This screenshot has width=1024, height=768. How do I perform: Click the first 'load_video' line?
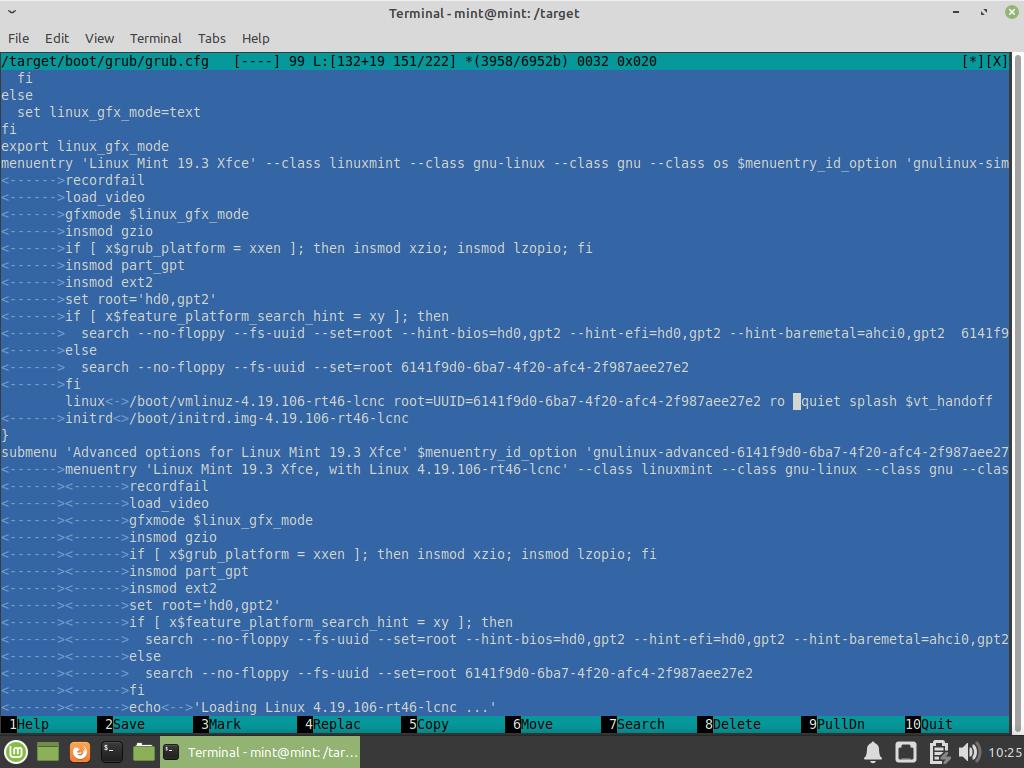[105, 197]
